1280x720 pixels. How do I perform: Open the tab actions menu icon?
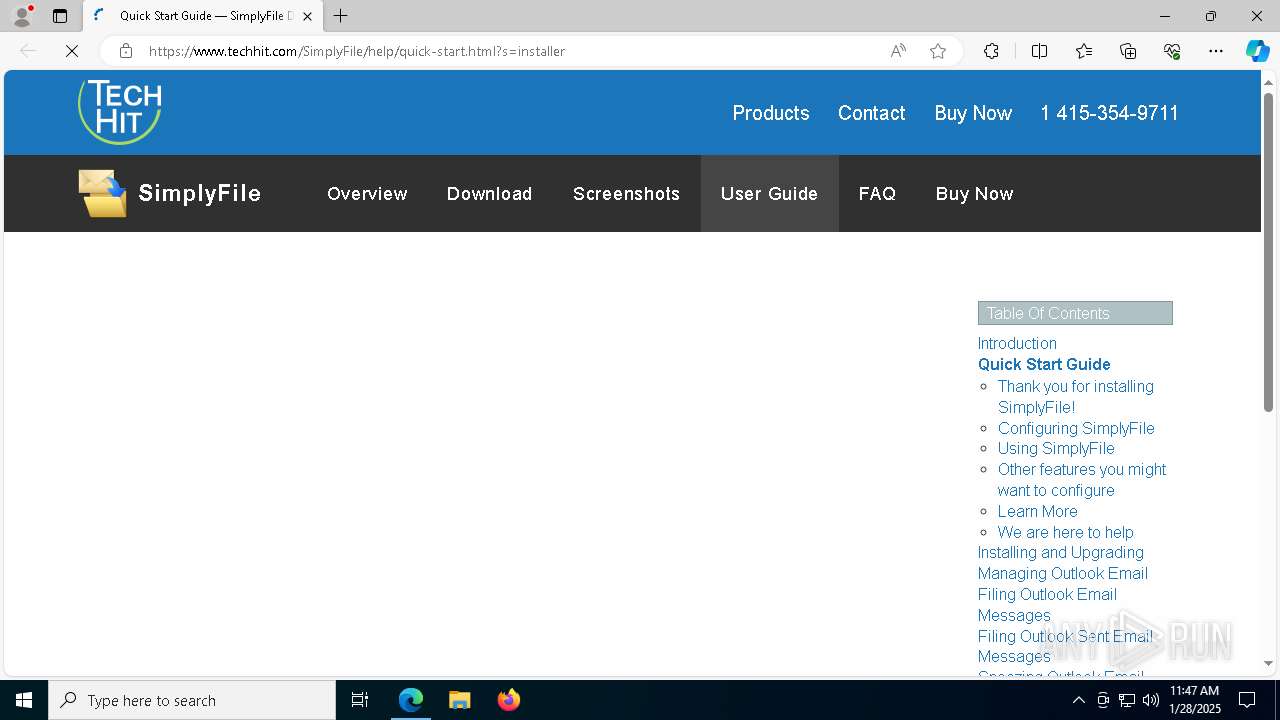point(60,16)
